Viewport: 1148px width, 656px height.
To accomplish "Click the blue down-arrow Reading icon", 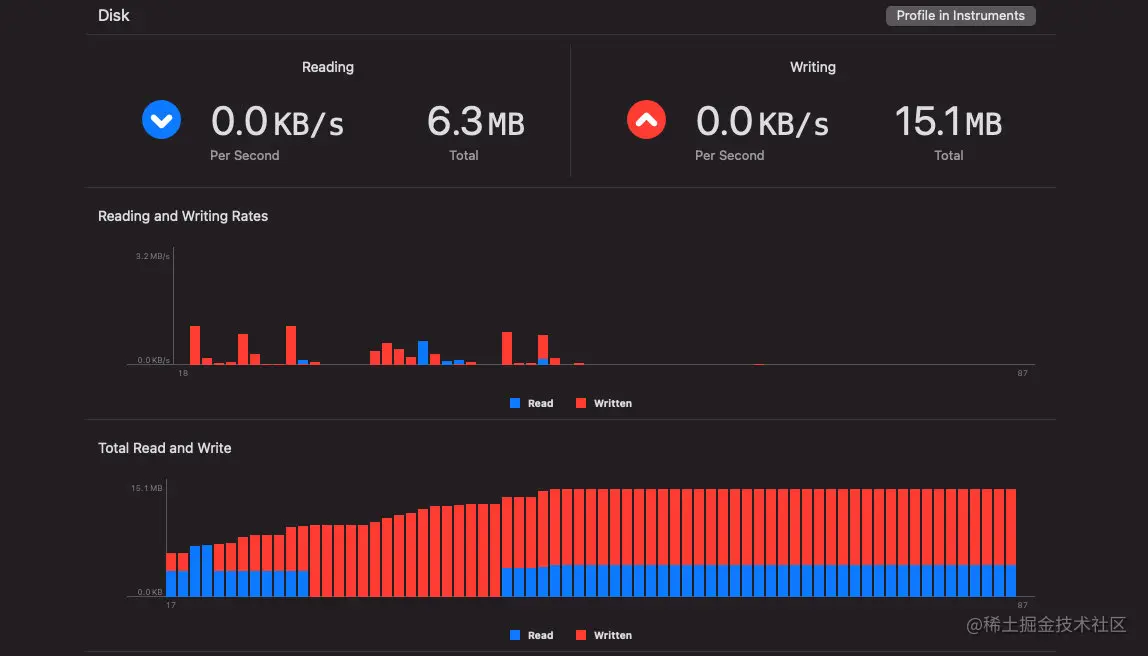I will pos(162,120).
